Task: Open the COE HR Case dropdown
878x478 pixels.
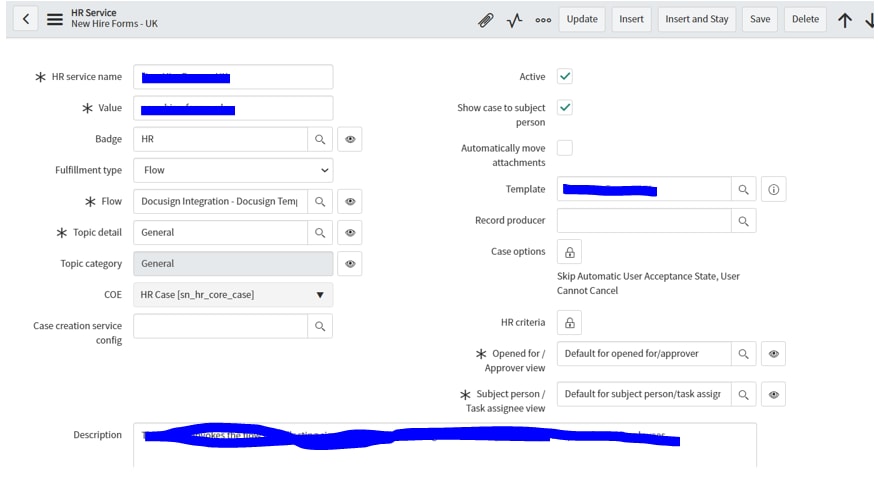Action: pyautogui.click(x=233, y=295)
